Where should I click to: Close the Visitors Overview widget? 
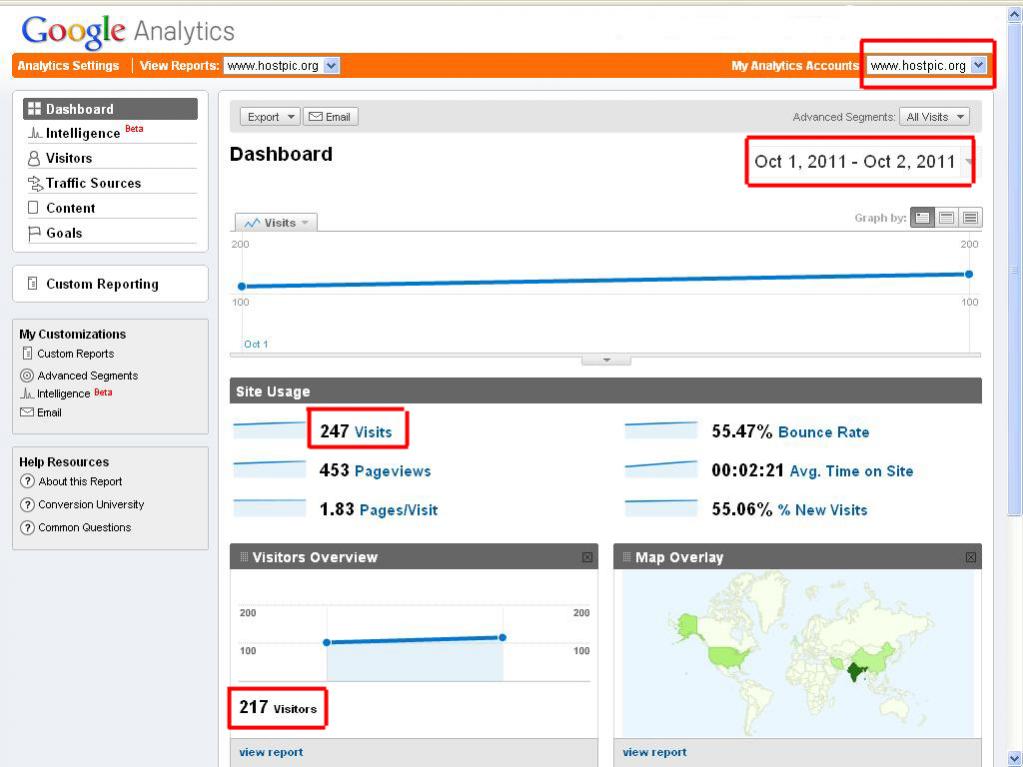[x=587, y=557]
